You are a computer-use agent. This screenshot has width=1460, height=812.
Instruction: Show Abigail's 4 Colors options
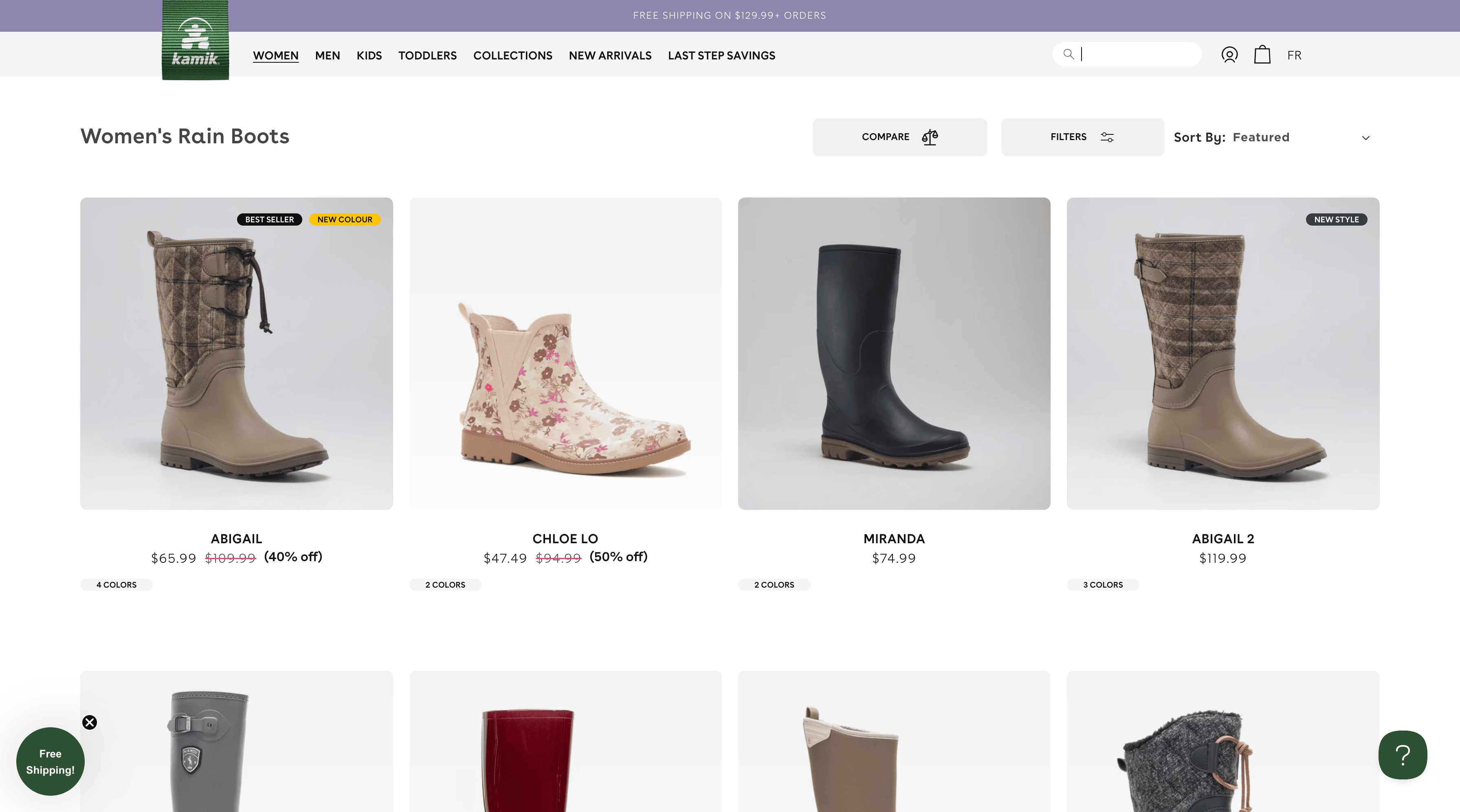coord(116,585)
